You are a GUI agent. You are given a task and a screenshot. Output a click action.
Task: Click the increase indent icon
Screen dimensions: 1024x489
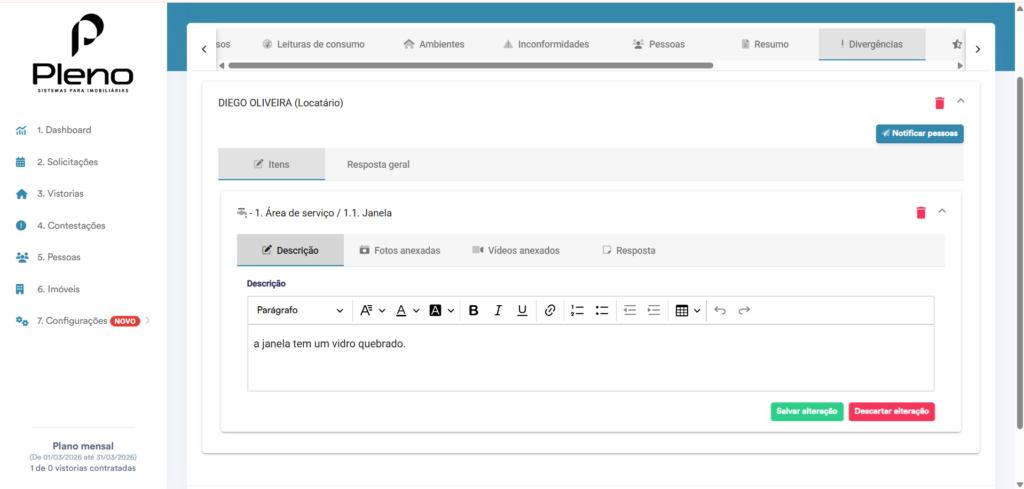(654, 310)
